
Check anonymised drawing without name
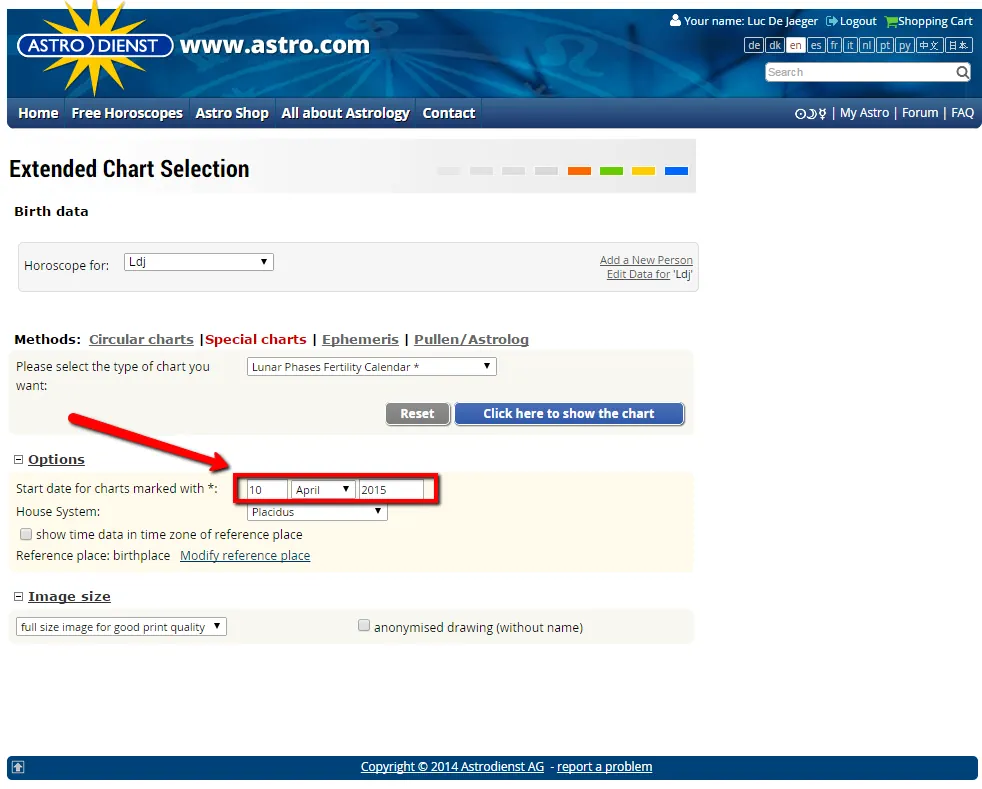pyautogui.click(x=364, y=624)
